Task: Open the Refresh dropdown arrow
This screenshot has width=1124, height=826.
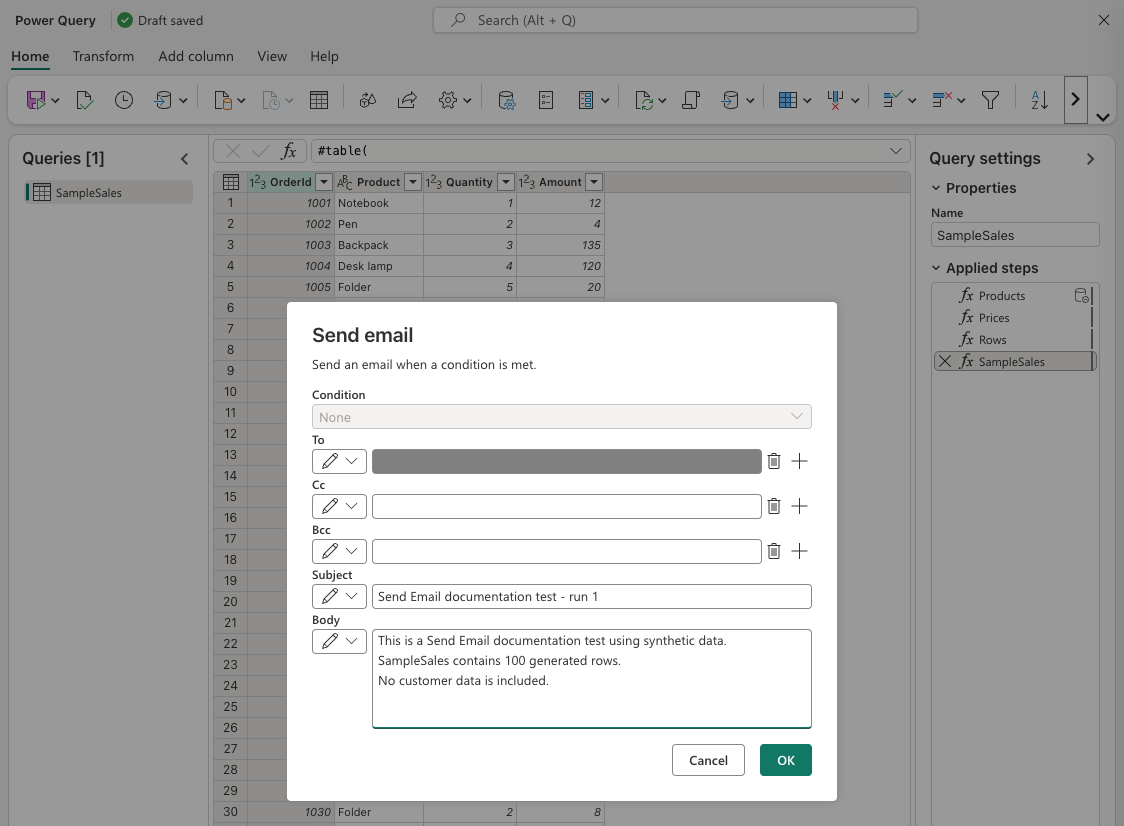Action: click(x=662, y=100)
